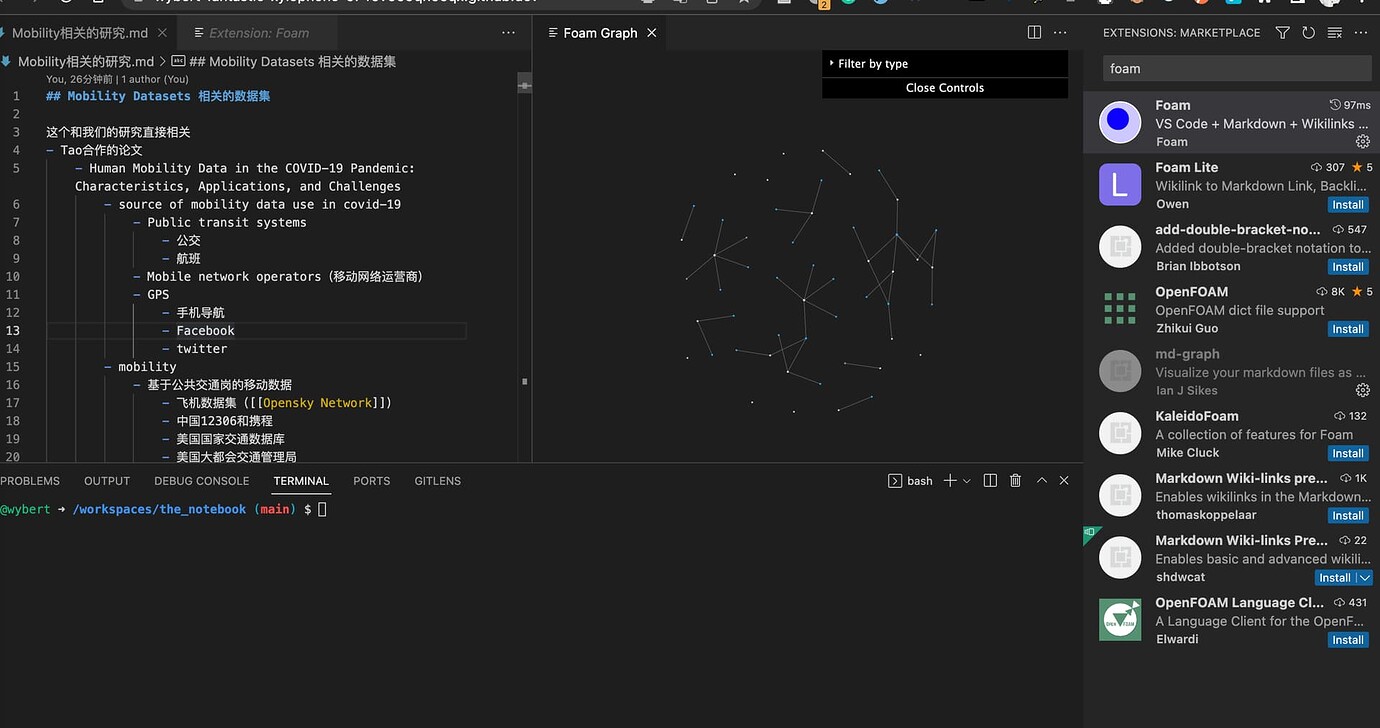Install the Foam Lite extension
Image resolution: width=1380 pixels, height=728 pixels.
(x=1348, y=204)
